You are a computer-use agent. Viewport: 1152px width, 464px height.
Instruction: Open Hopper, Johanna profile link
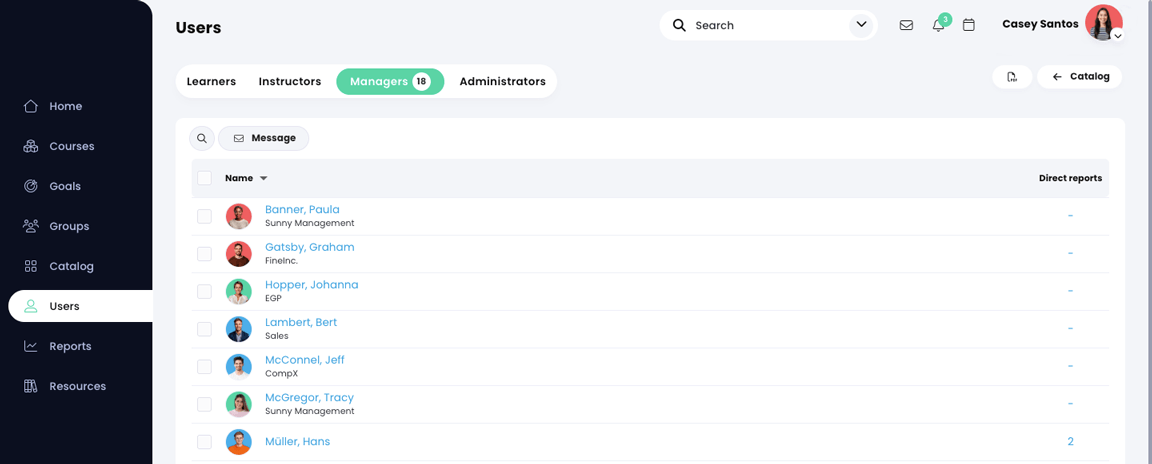(312, 285)
